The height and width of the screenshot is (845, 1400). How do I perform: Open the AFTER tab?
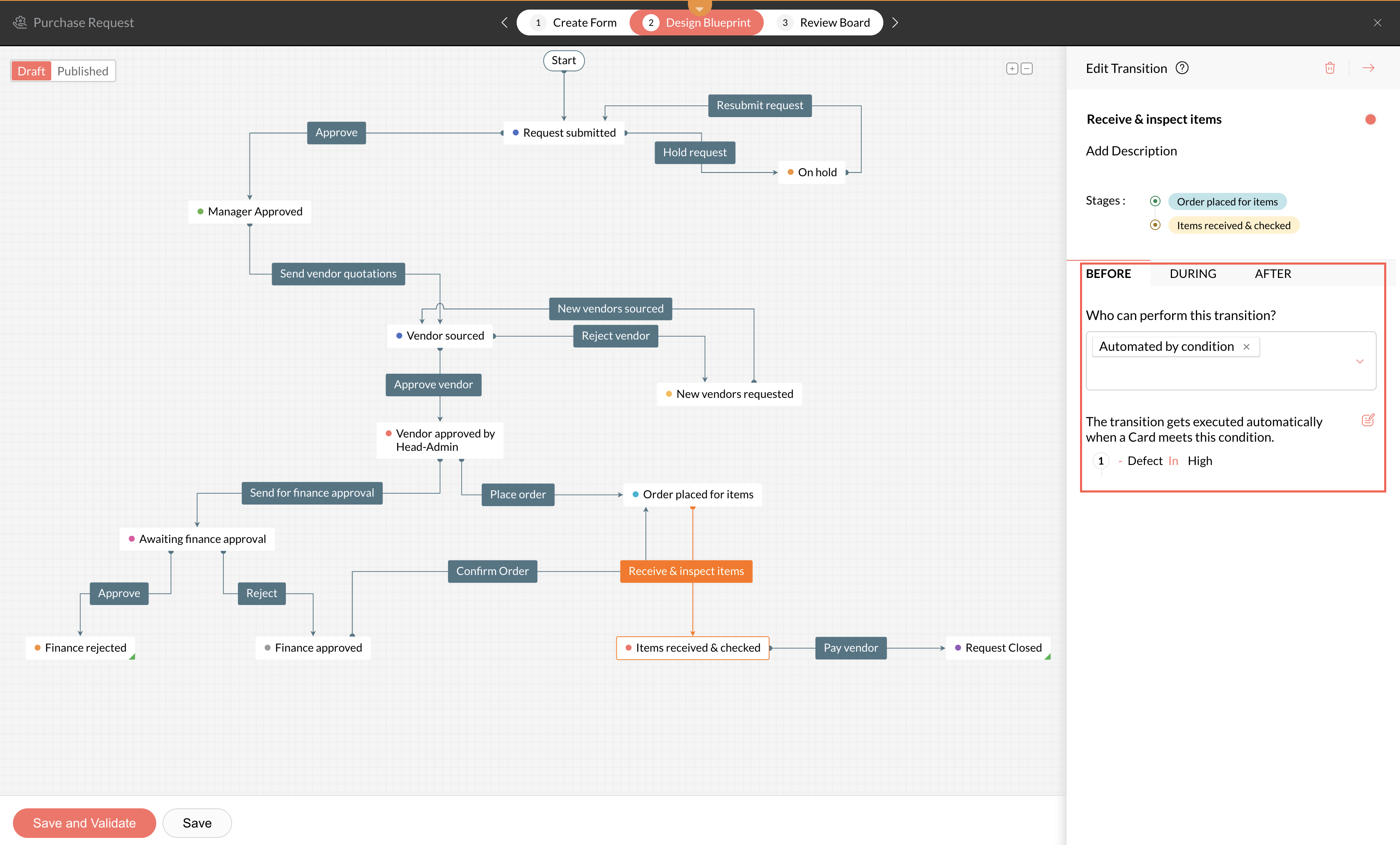click(x=1272, y=274)
